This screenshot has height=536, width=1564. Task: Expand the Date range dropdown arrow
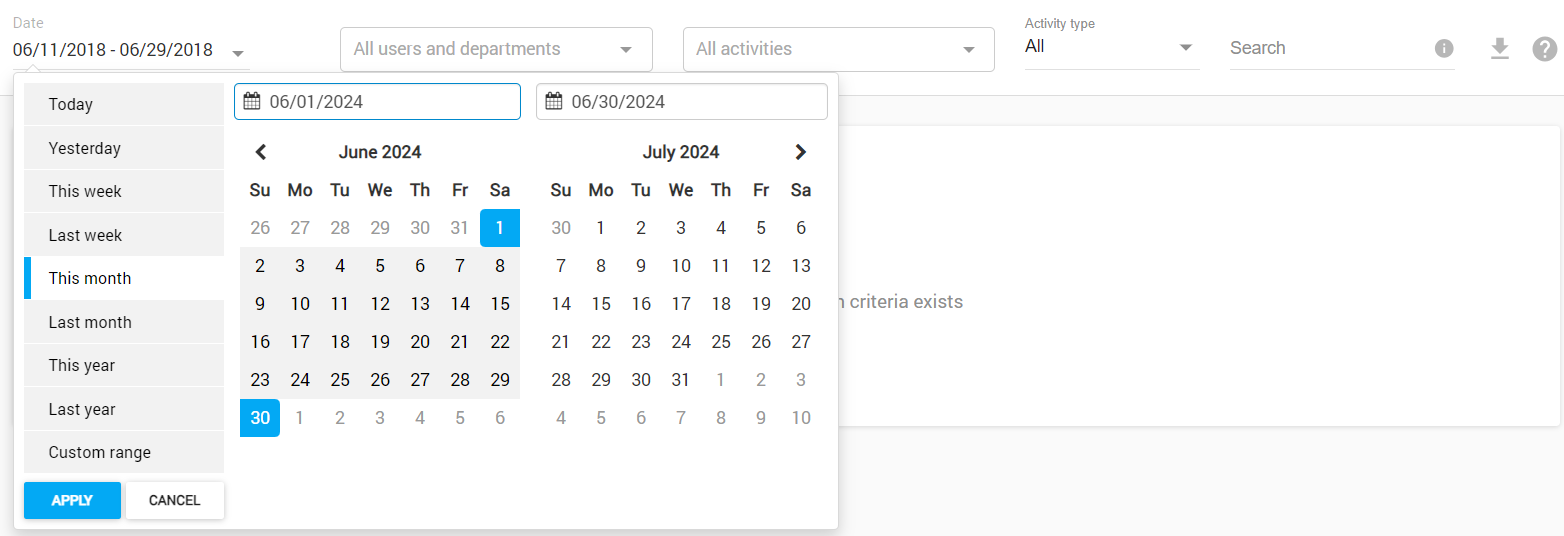[238, 53]
